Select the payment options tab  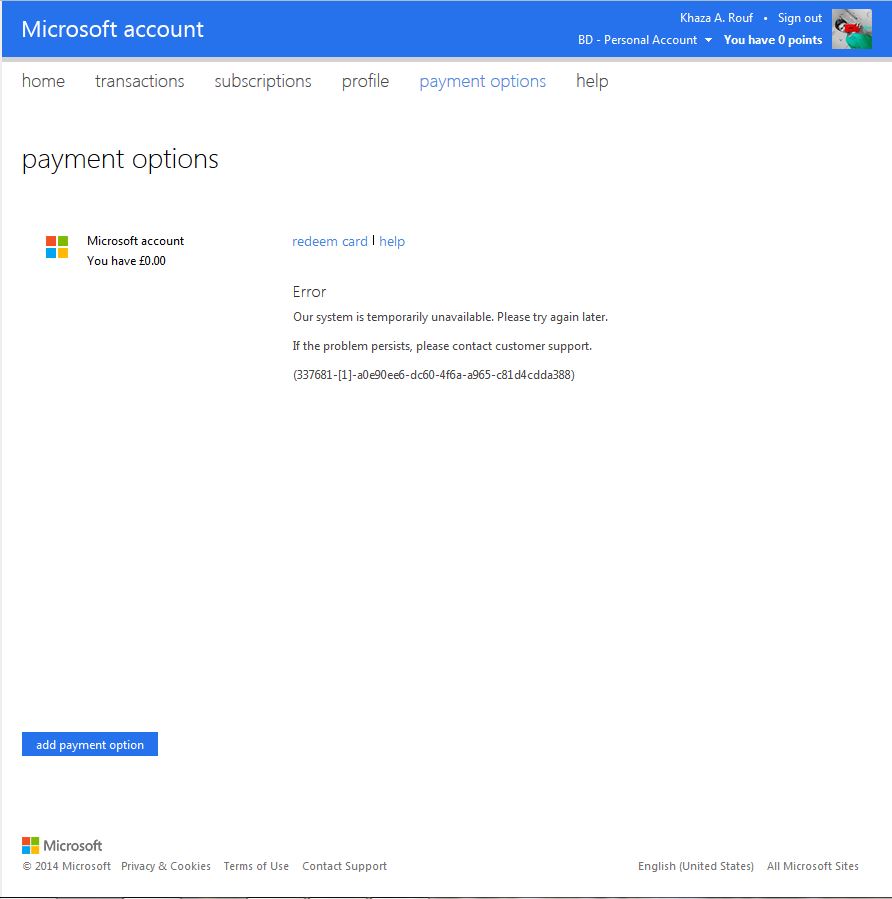(x=483, y=81)
